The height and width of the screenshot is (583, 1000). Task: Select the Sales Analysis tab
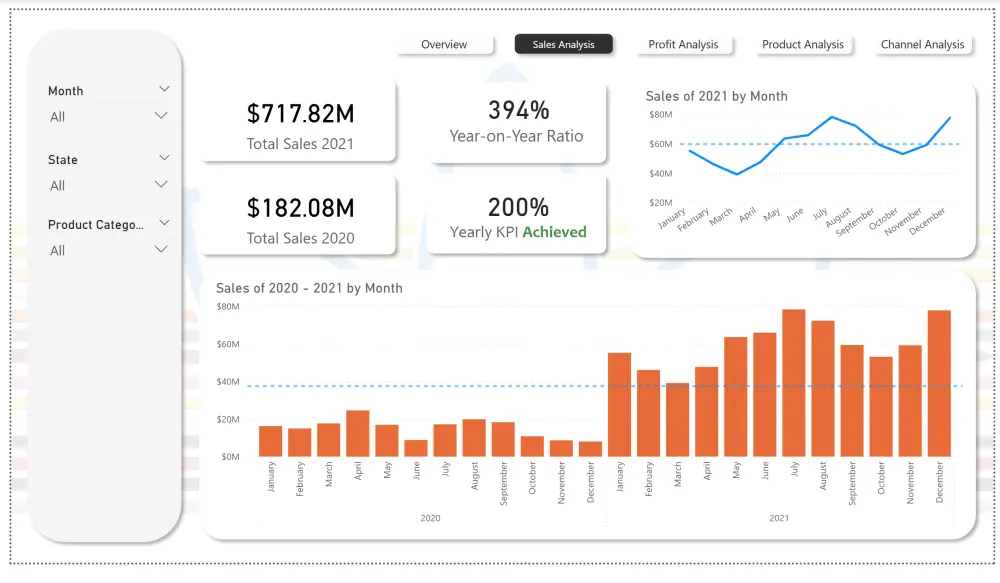tap(564, 44)
